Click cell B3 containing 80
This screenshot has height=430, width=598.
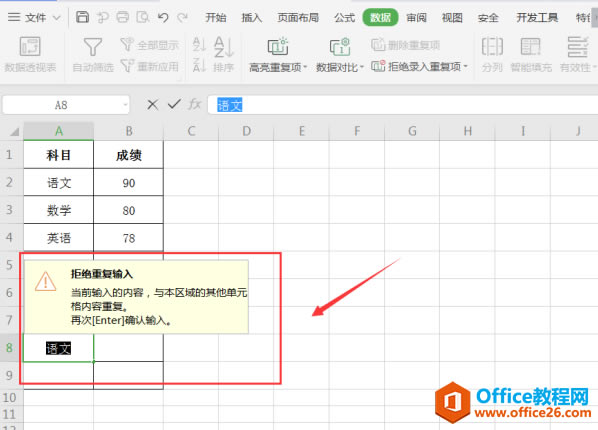click(129, 210)
